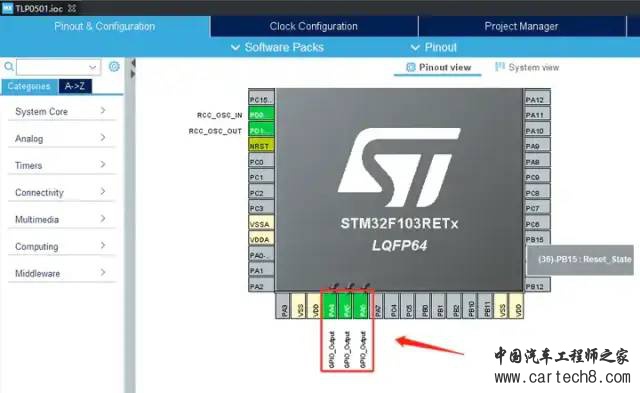Switch the list to A->Z sorting
Screen dimensions: 640x393
75,86
